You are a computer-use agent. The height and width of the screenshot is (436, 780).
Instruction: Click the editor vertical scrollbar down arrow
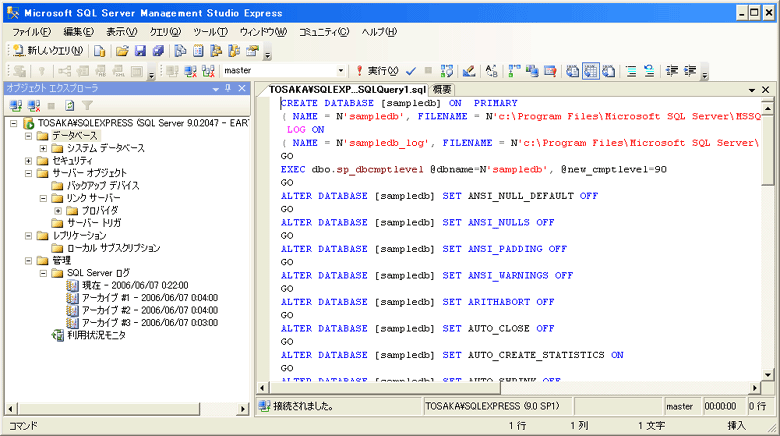click(768, 375)
